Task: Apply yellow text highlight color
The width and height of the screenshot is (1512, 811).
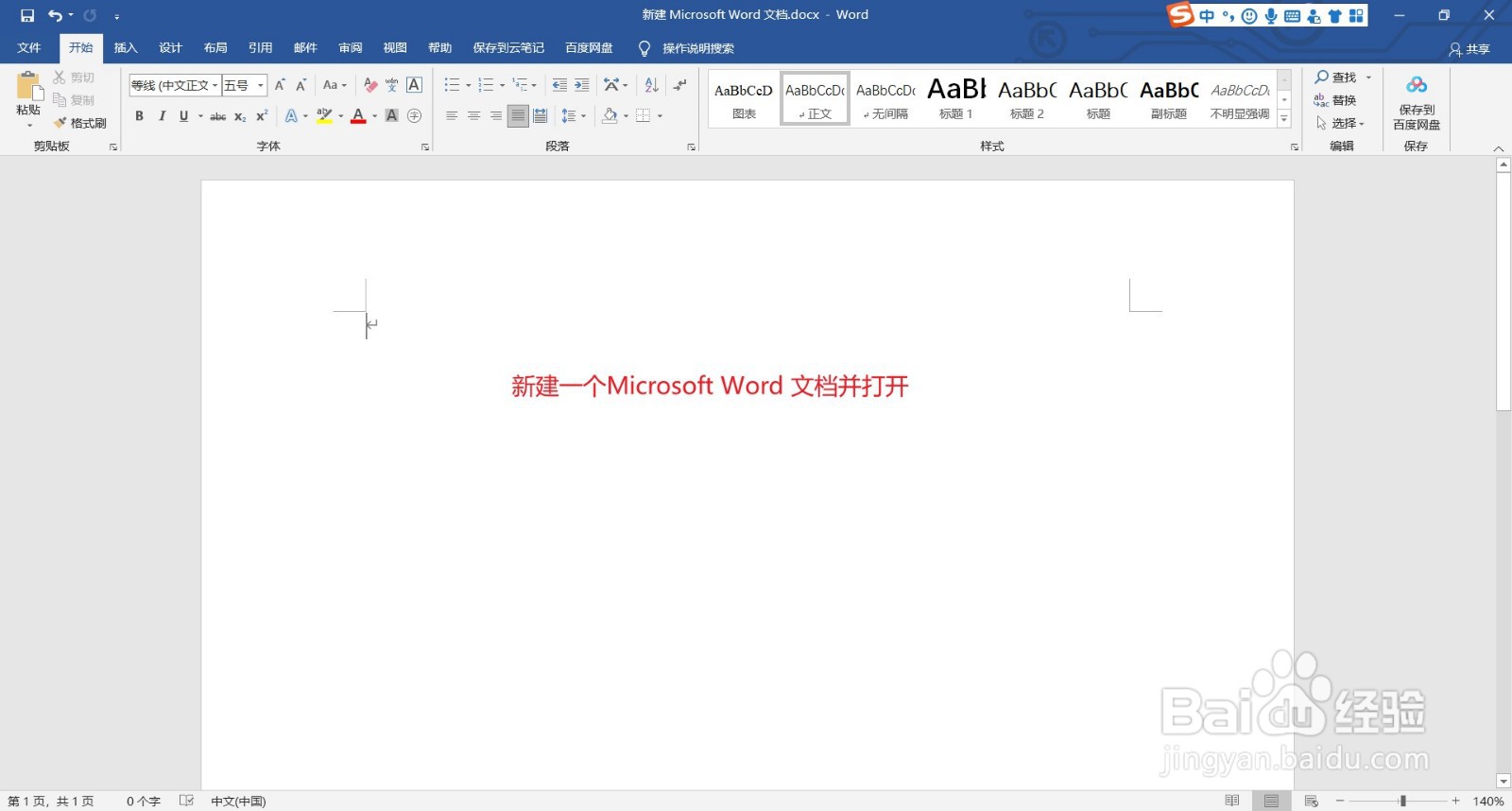Action: tap(324, 116)
